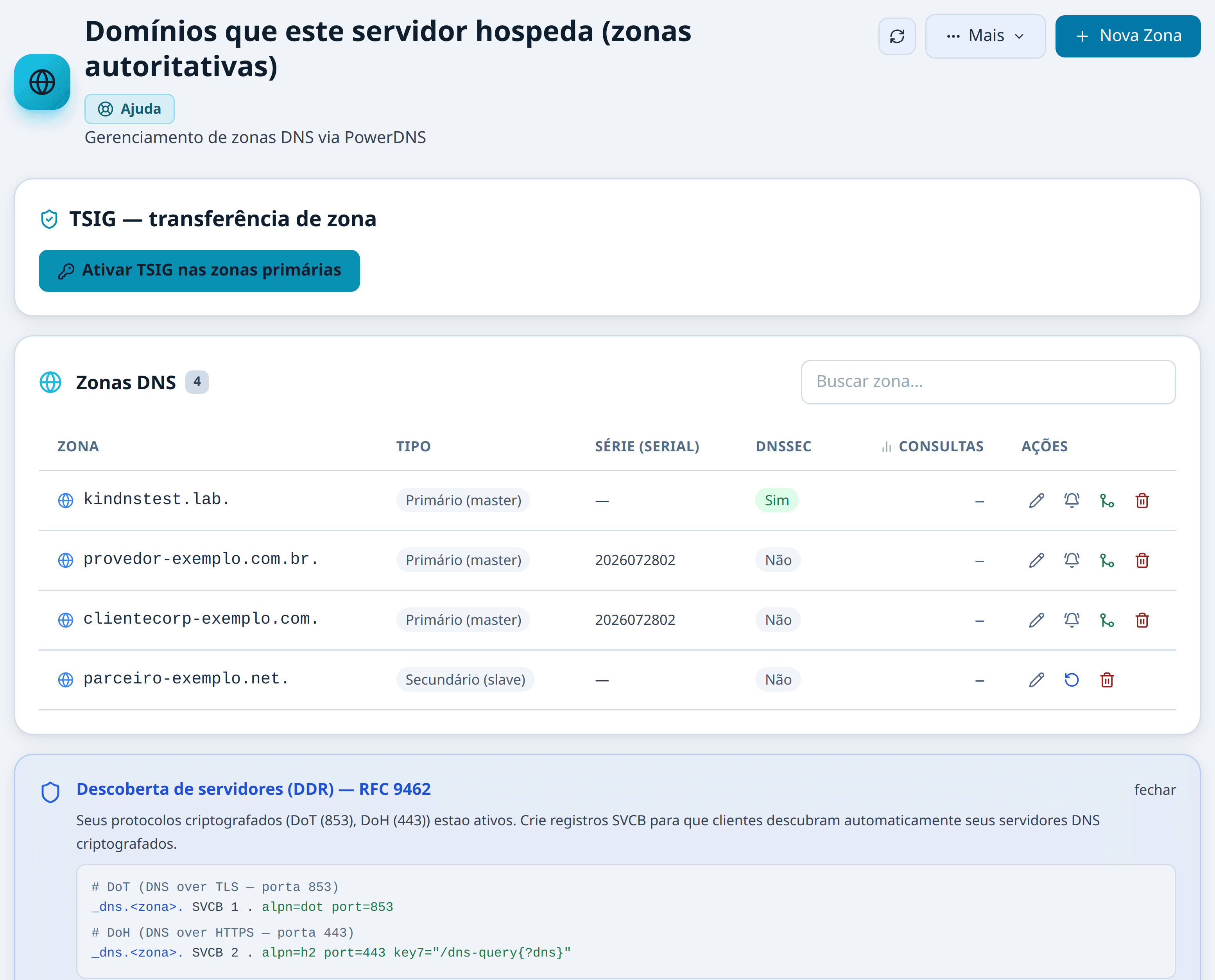Click the Gerenciamento de zonas DNS subtitle

255,138
